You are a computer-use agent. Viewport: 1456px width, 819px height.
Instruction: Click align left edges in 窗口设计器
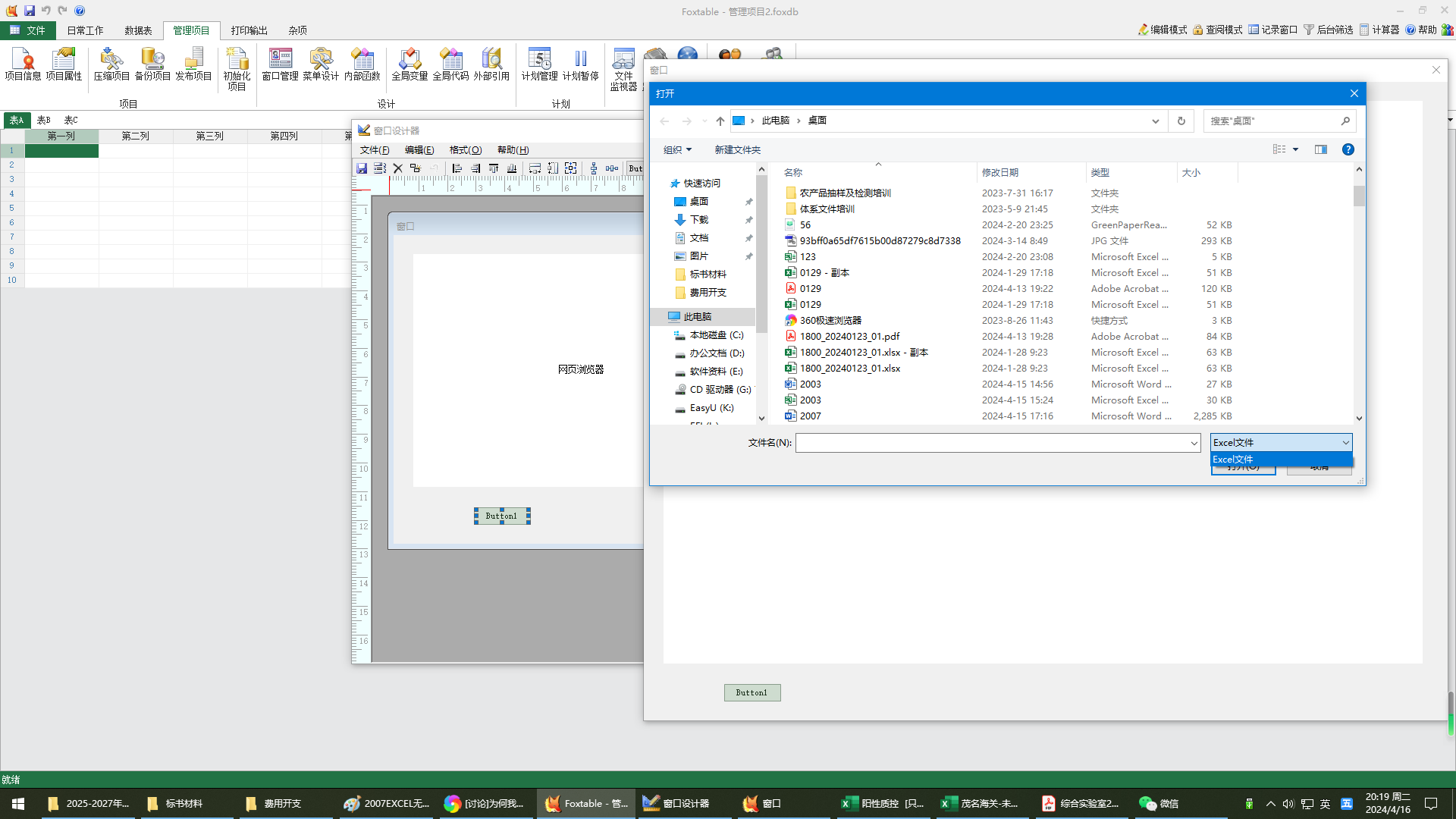tap(457, 168)
